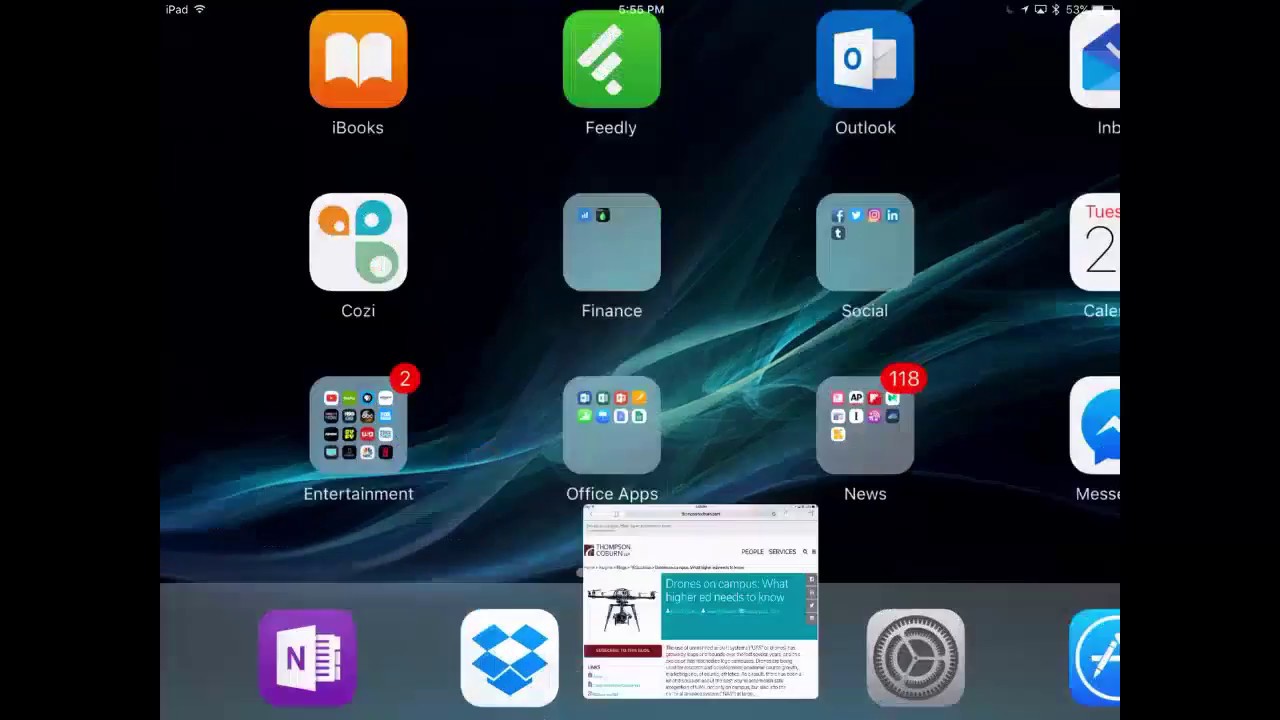Open the Entertainment folder with badge 2
Image resolution: width=1280 pixels, height=720 pixels.
pos(358,425)
